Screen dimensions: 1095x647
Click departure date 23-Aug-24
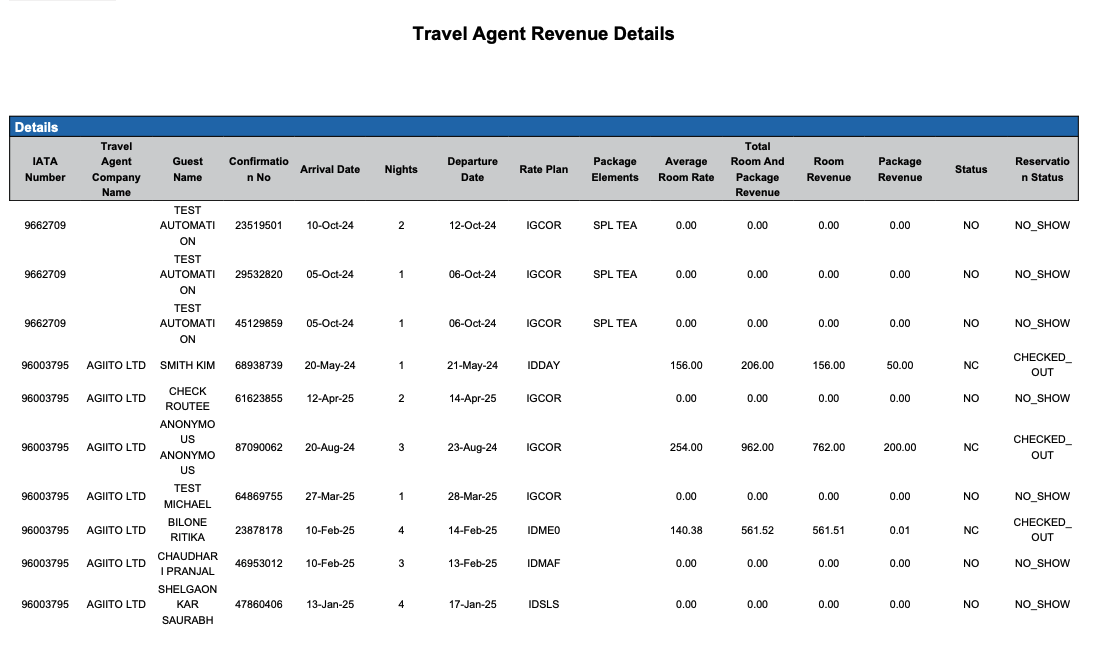472,447
